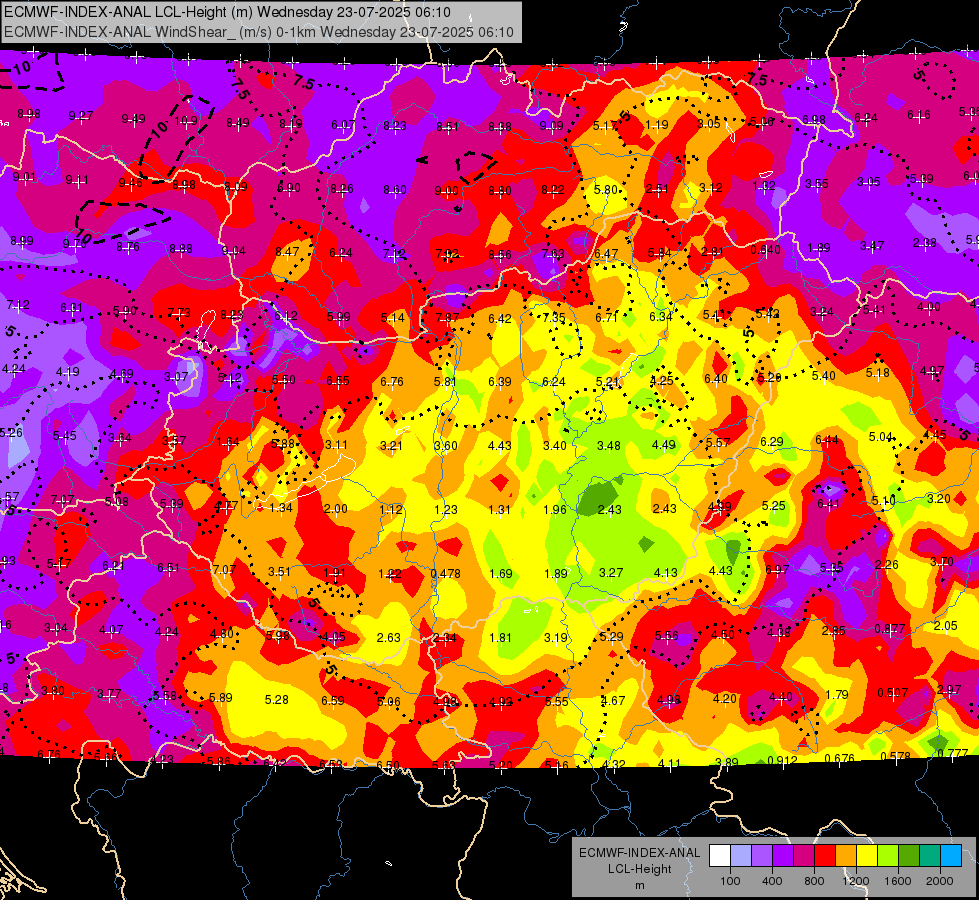Click the legend label '100'

pos(730,881)
